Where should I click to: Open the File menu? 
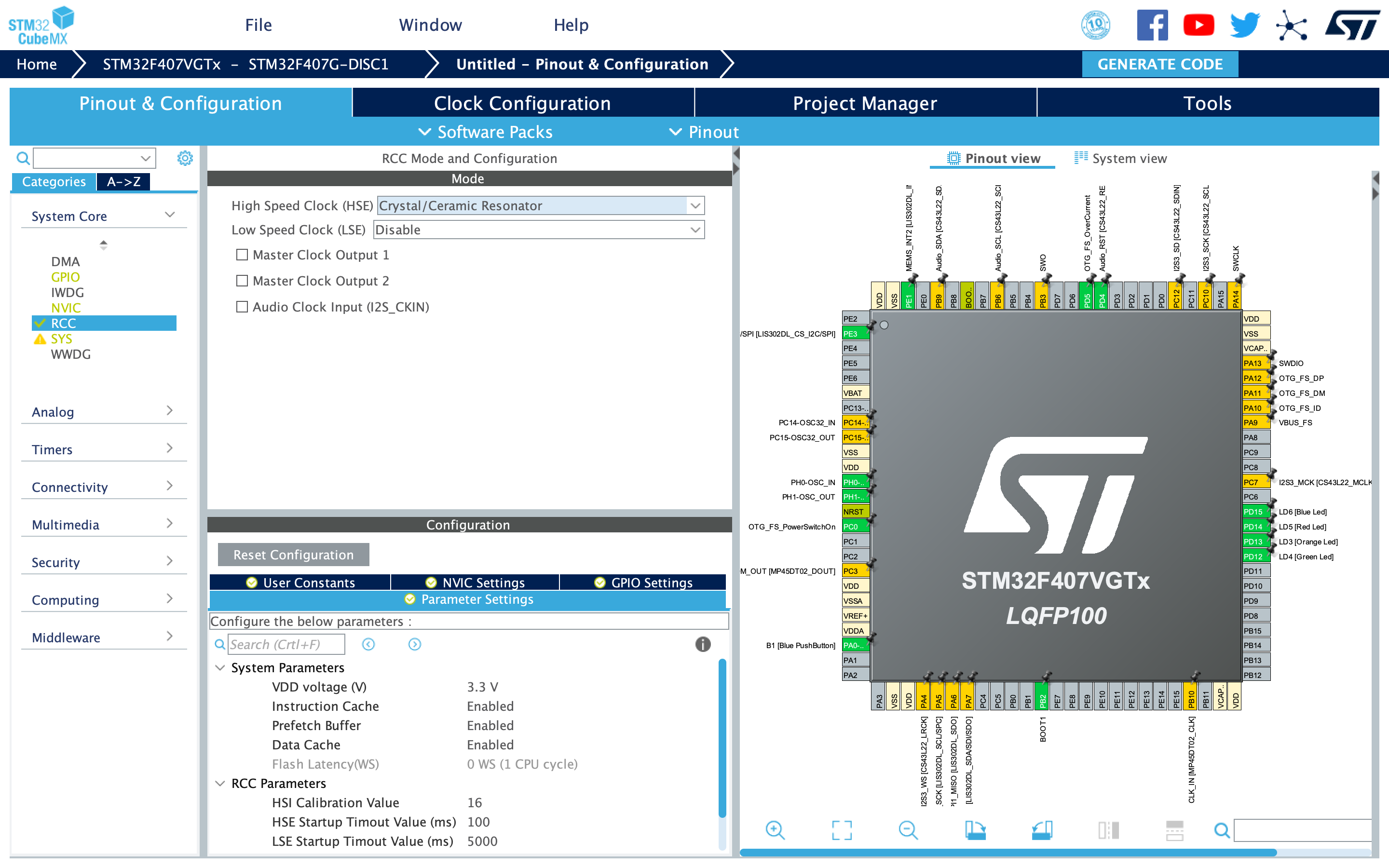click(259, 25)
